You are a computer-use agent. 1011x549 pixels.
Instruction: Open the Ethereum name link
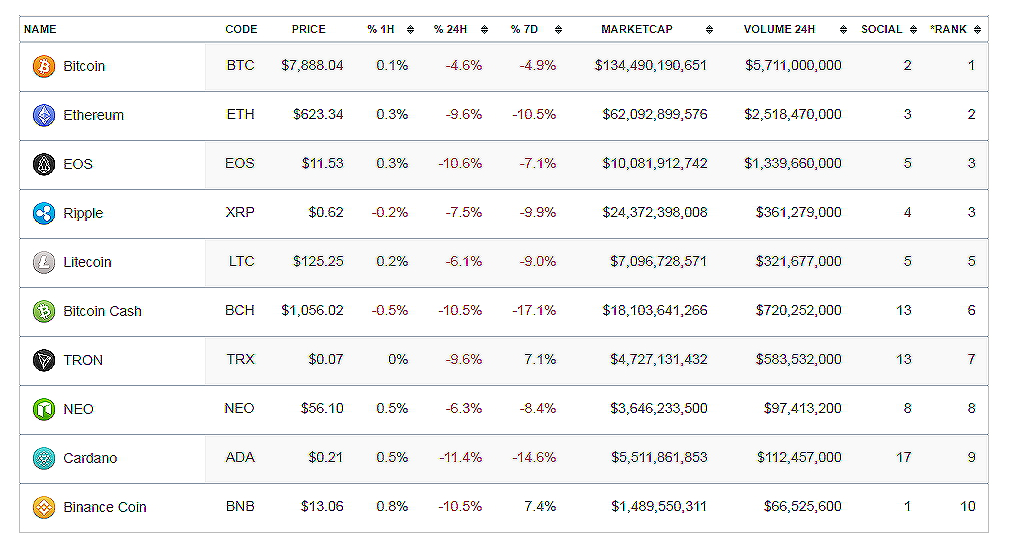[94, 115]
